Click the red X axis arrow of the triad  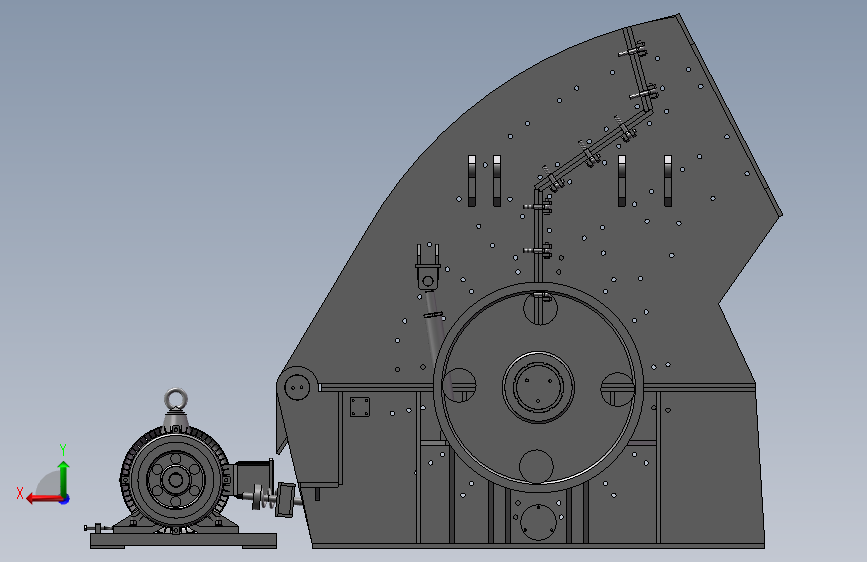click(44, 499)
